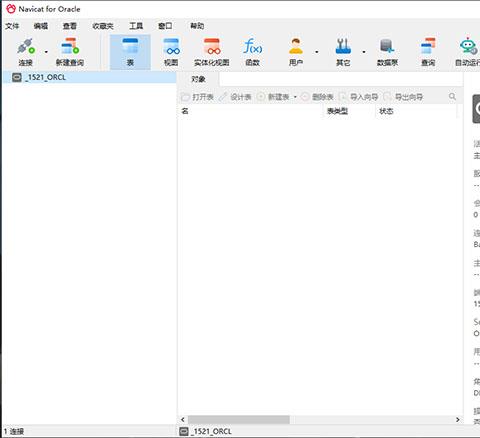The width and height of the screenshot is (480, 438).
Task: Launch the 导入向导 (Import Wizard)
Action: coord(359,97)
